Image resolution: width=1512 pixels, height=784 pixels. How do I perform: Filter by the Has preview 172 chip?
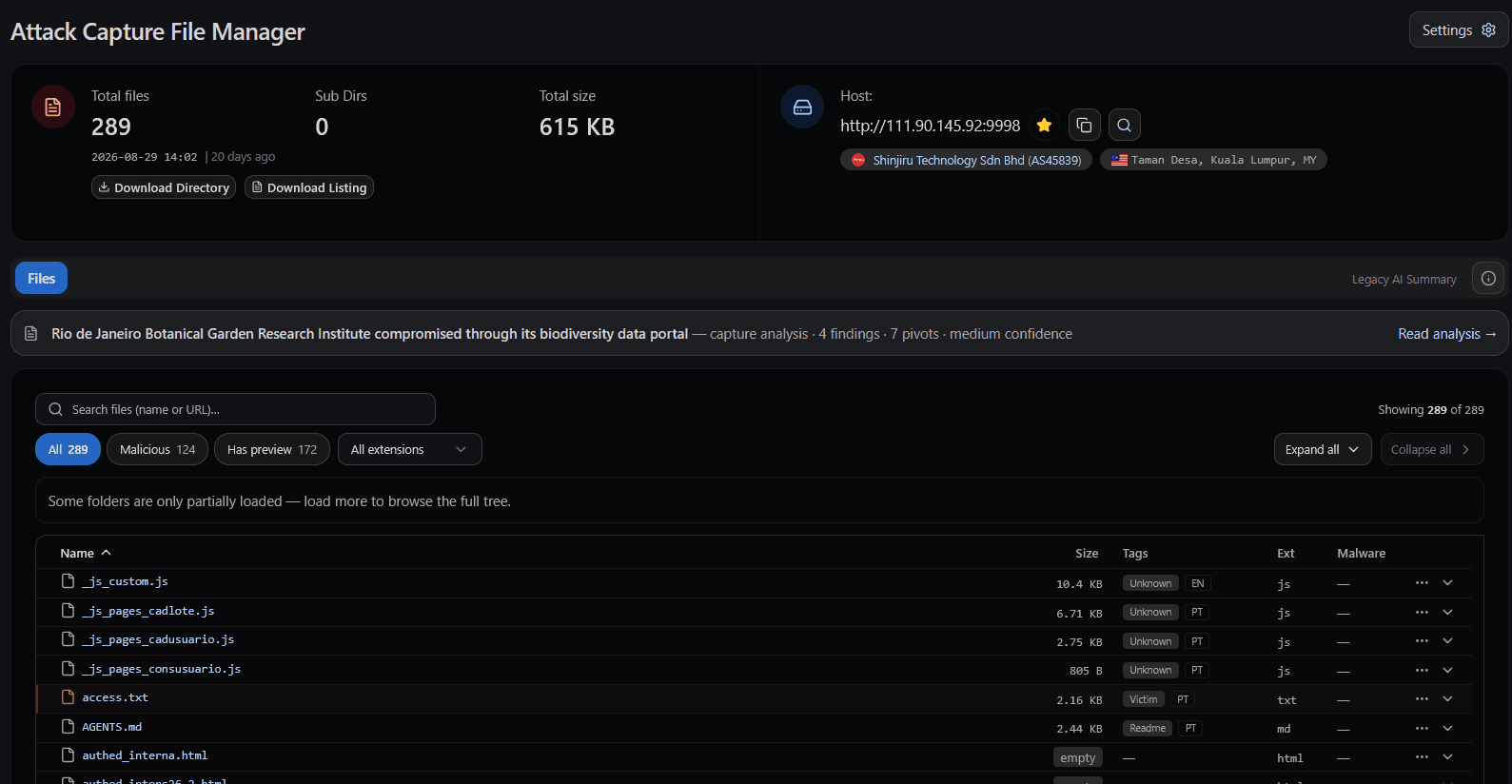[x=272, y=449]
